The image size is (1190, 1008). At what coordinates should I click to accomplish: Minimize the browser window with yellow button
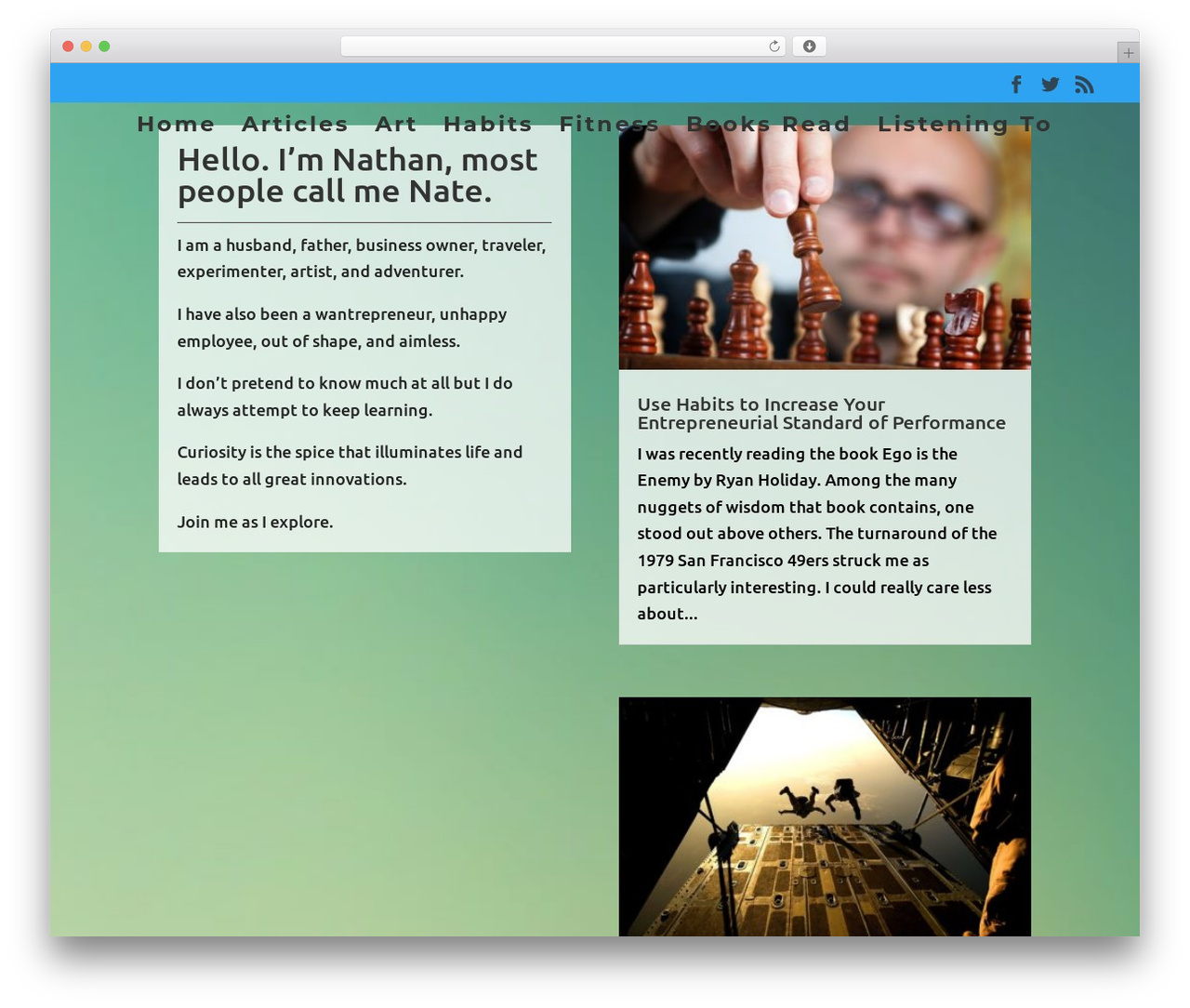point(86,46)
